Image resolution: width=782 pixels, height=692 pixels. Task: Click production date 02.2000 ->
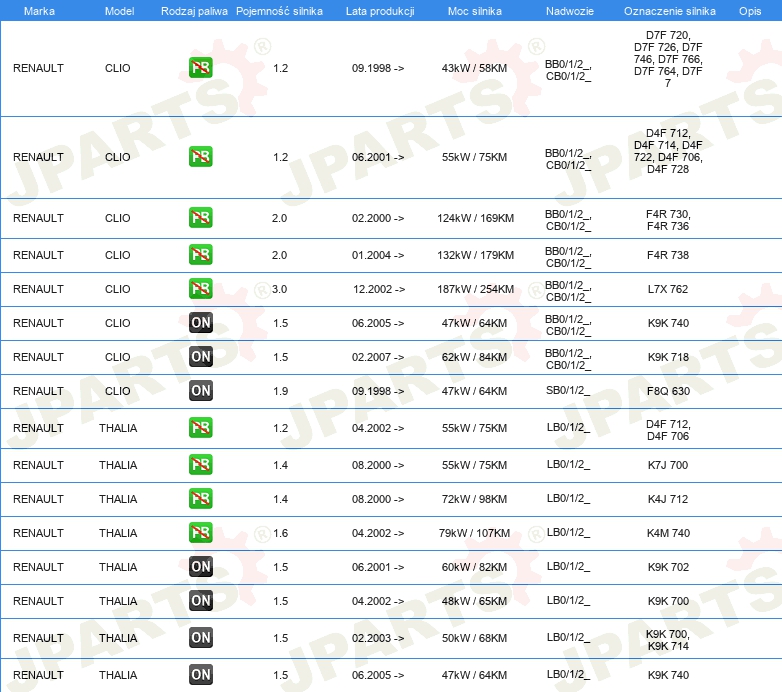click(x=378, y=218)
